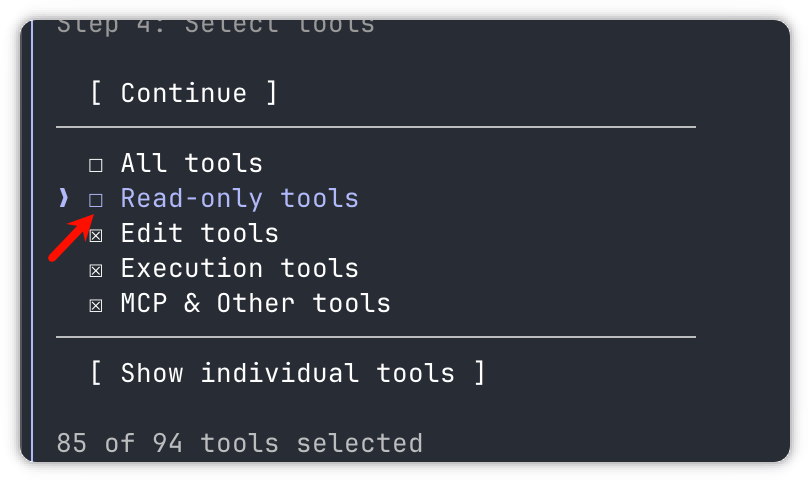Pick the "MCP & Other tools" label
The image size is (810, 482).
(x=256, y=303)
